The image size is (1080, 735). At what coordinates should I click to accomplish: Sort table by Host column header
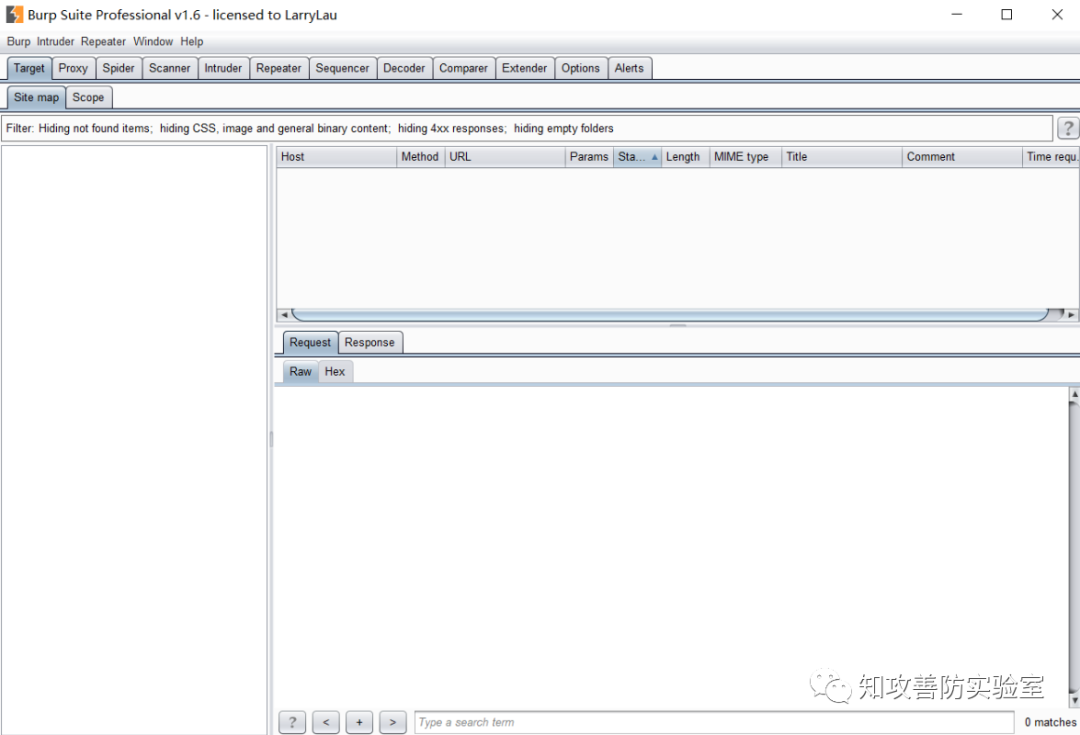coord(337,157)
